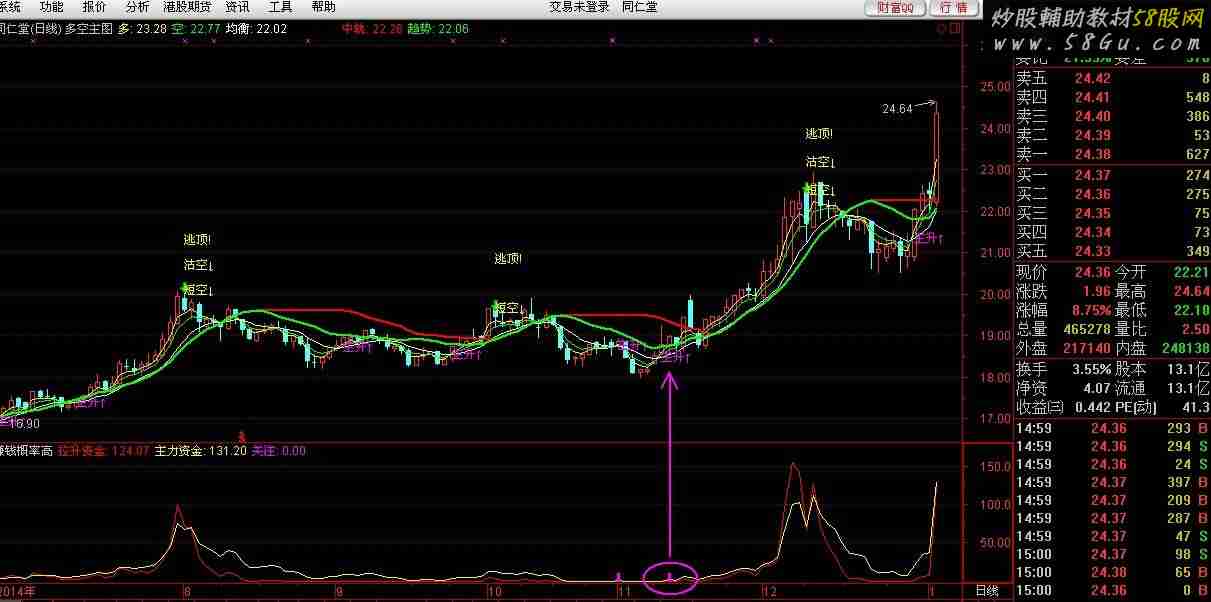Click the 拉升资金: 124.07 label
1211x602 pixels.
pyautogui.click(x=103, y=451)
